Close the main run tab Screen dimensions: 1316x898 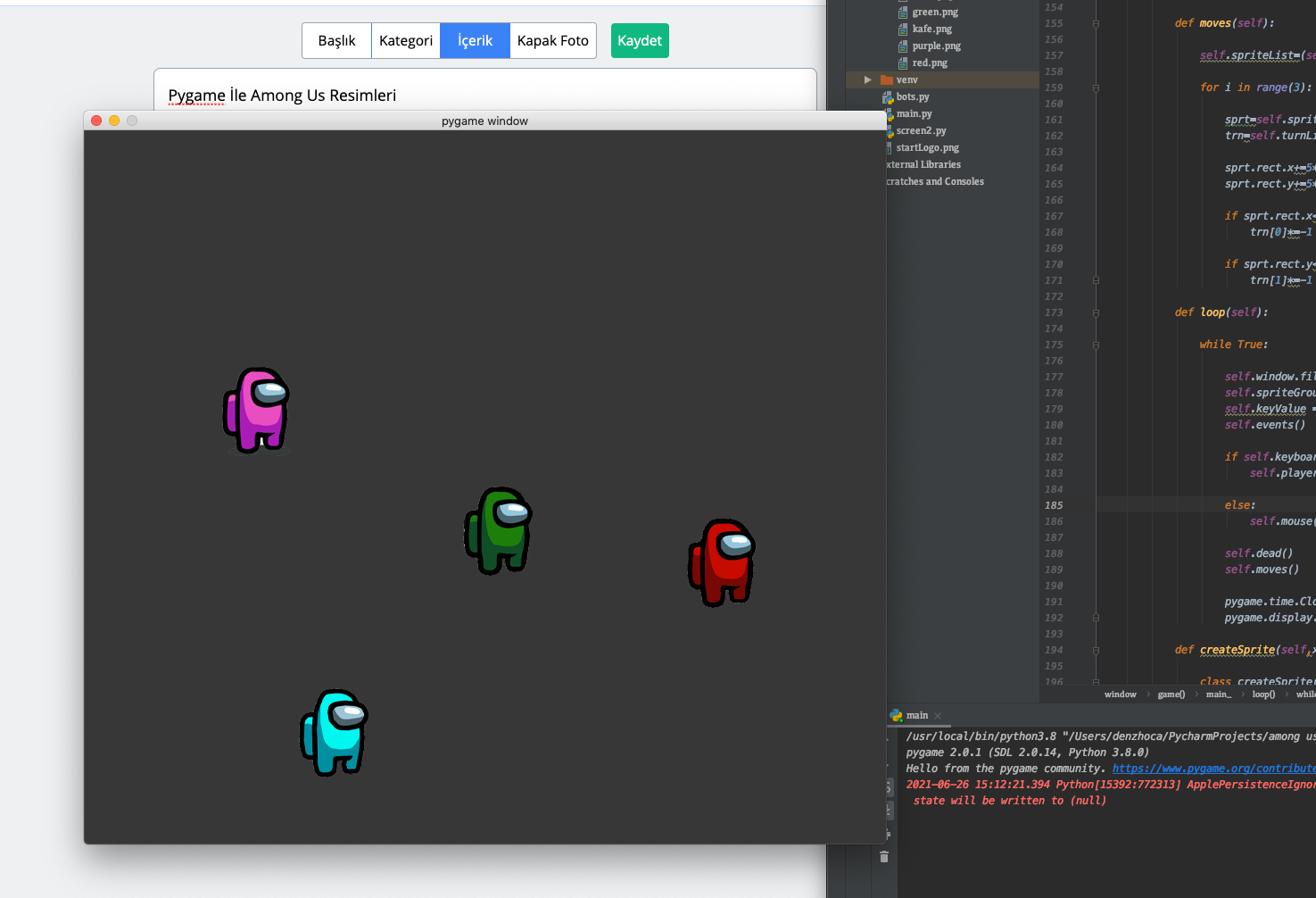tap(938, 716)
